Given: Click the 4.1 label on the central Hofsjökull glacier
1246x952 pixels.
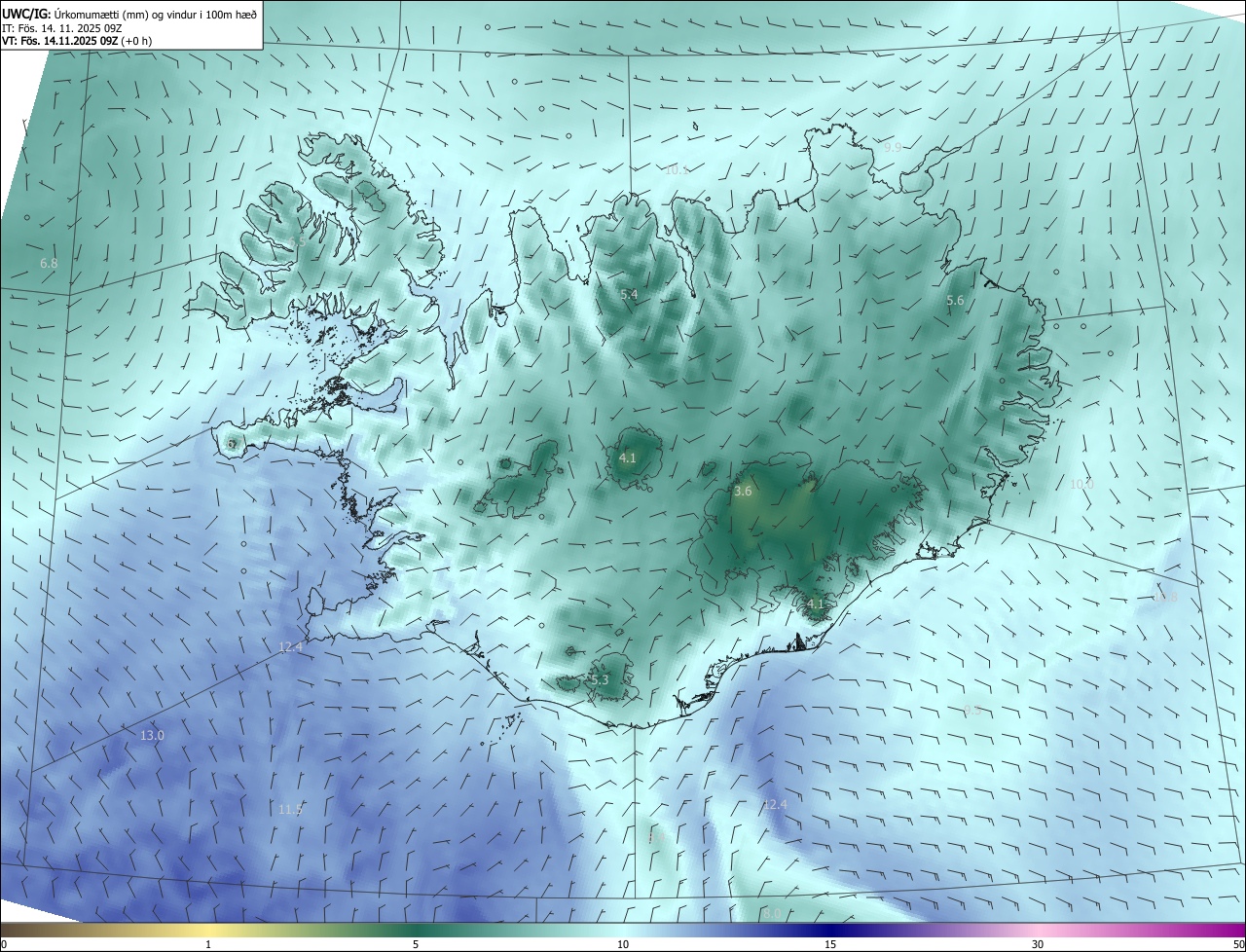Looking at the screenshot, I should pos(628,458).
